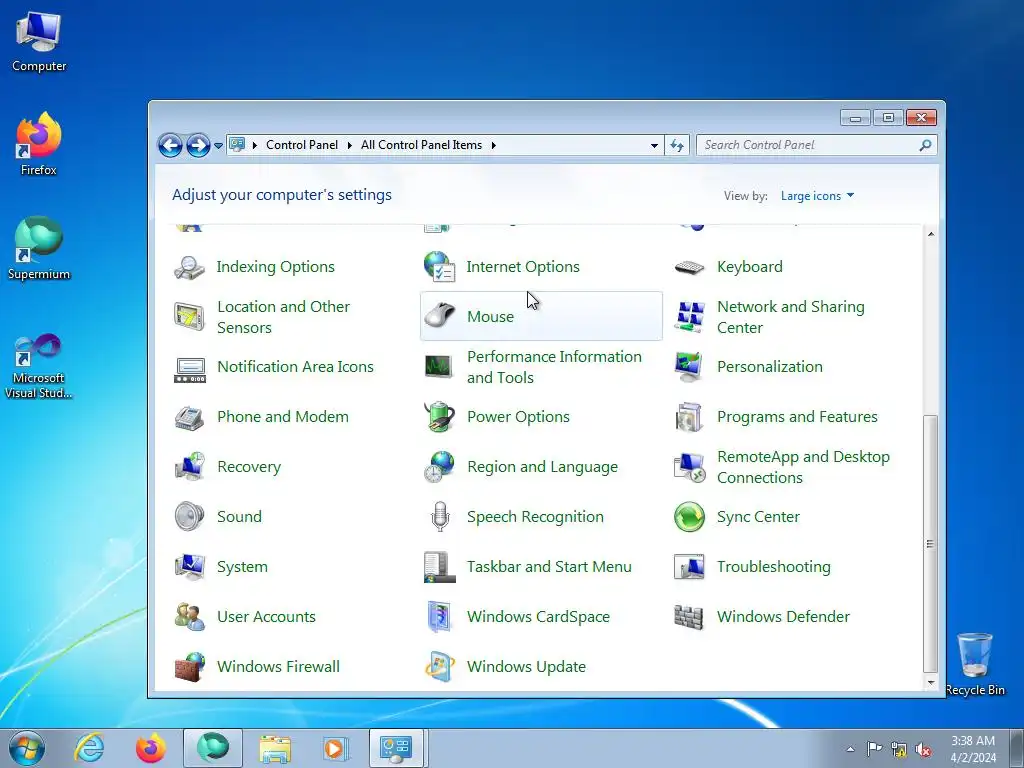Open recent pages dropdown beside Forward button

point(218,146)
